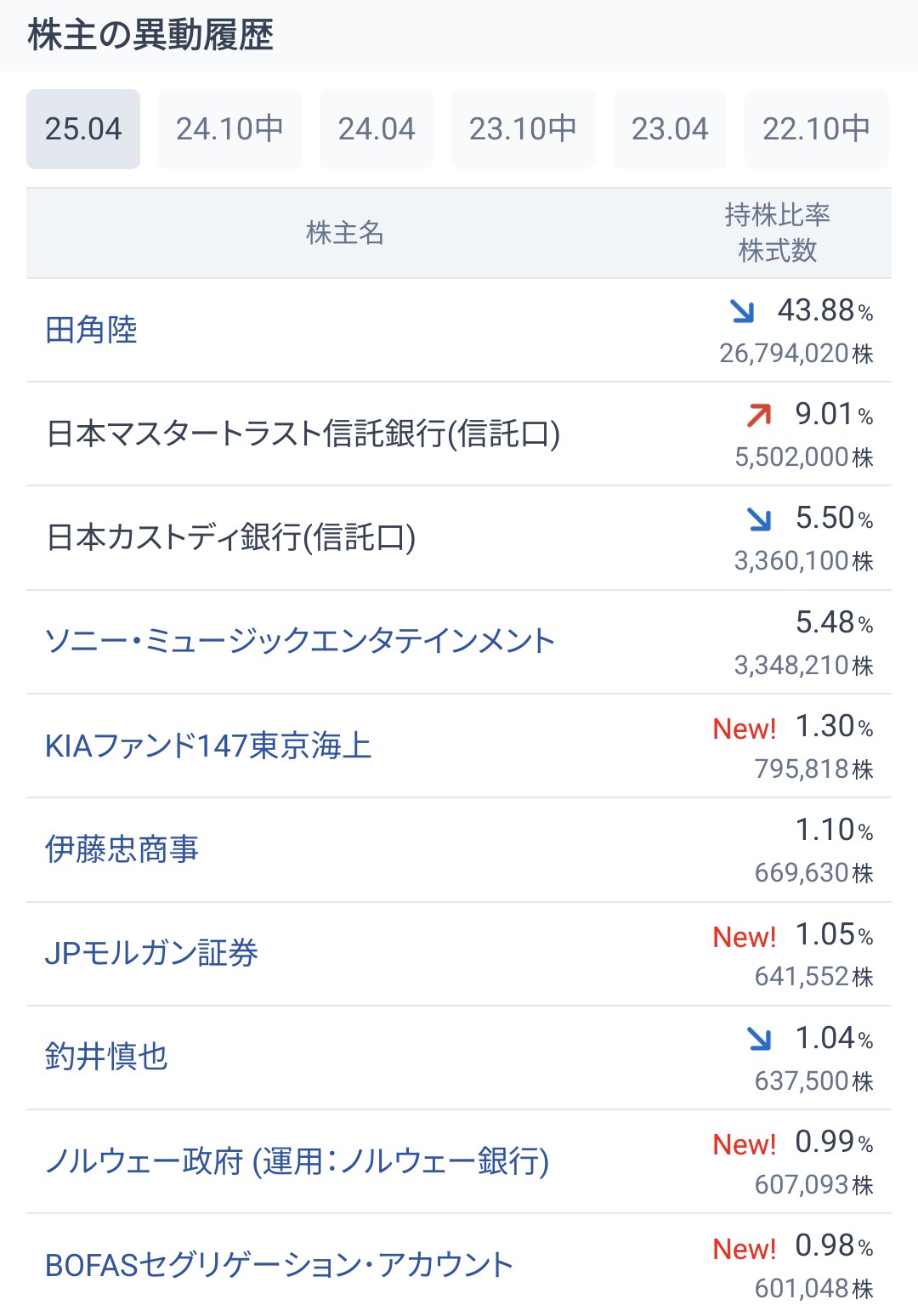Image resolution: width=918 pixels, height=1316 pixels.
Task: Click the New! badge next to 1.30%
Action: (x=745, y=729)
